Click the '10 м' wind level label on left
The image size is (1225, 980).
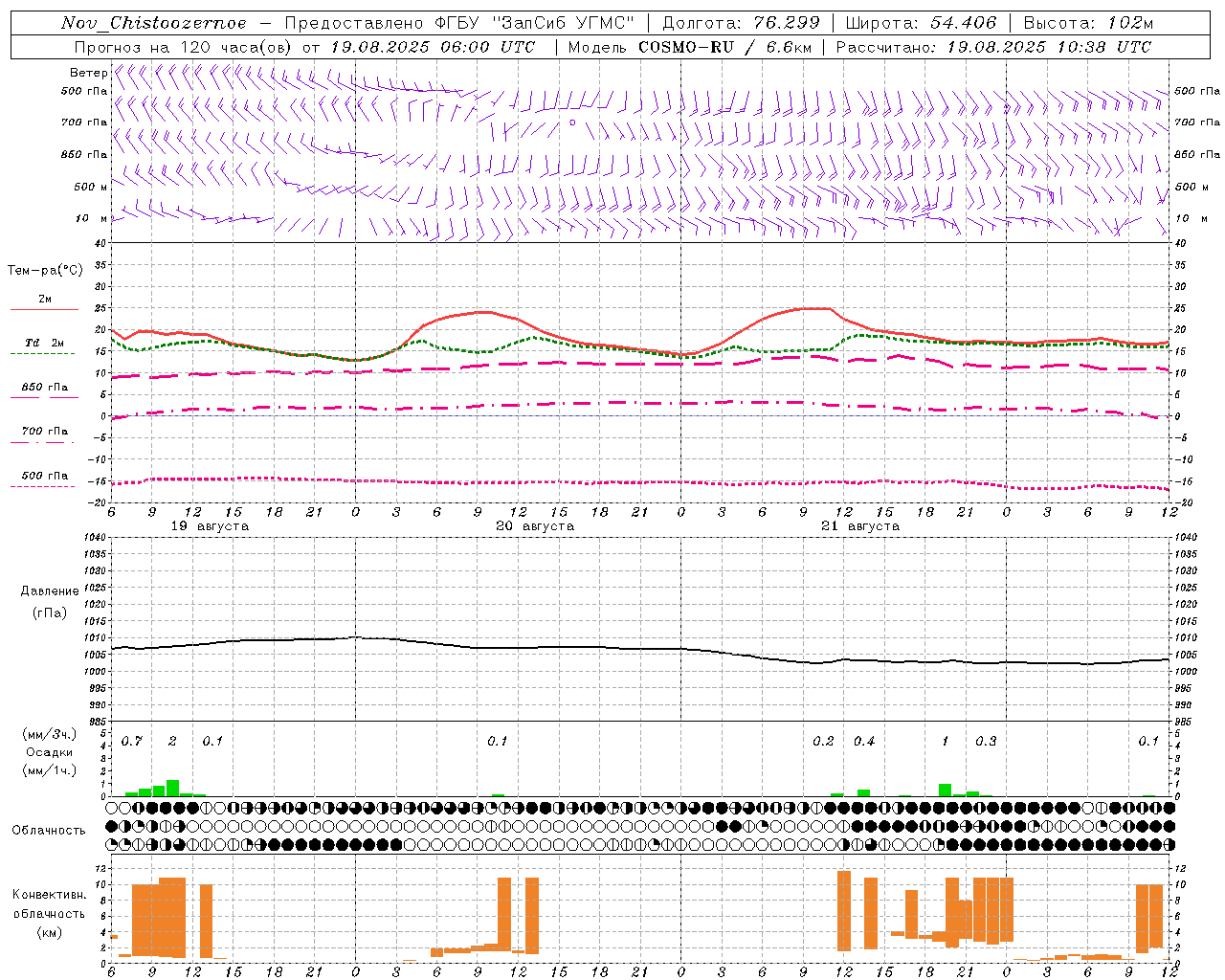pyautogui.click(x=91, y=219)
